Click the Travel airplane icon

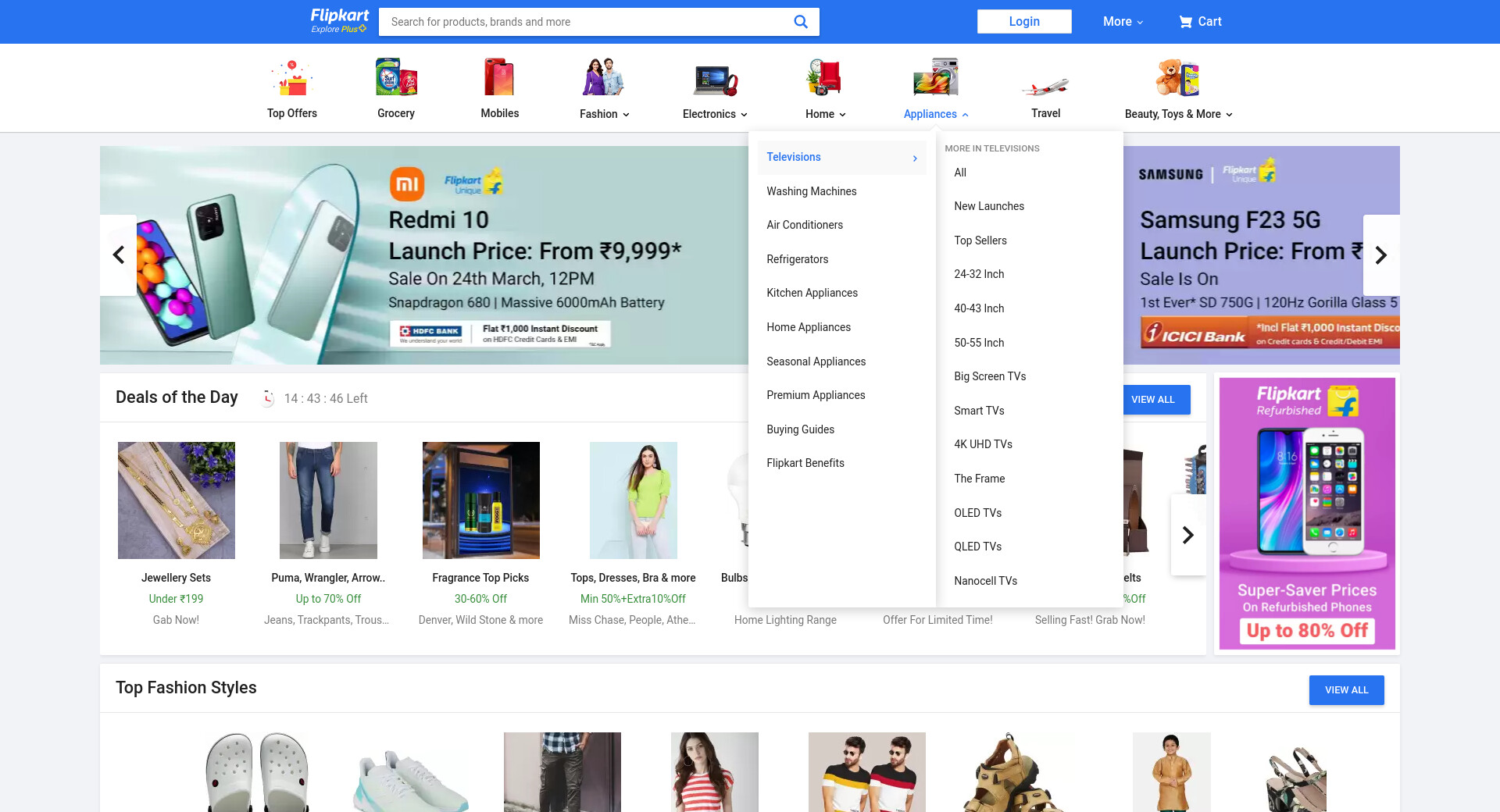click(x=1045, y=84)
